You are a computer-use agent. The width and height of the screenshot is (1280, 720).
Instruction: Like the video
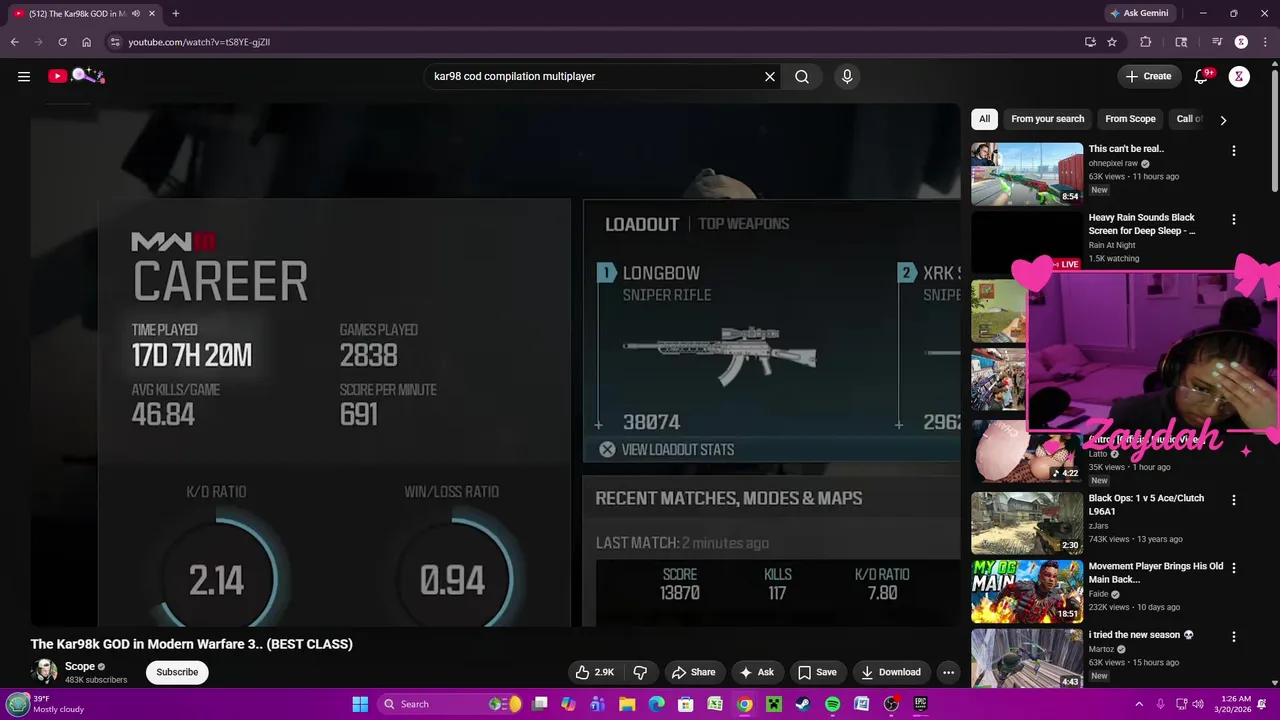[594, 672]
